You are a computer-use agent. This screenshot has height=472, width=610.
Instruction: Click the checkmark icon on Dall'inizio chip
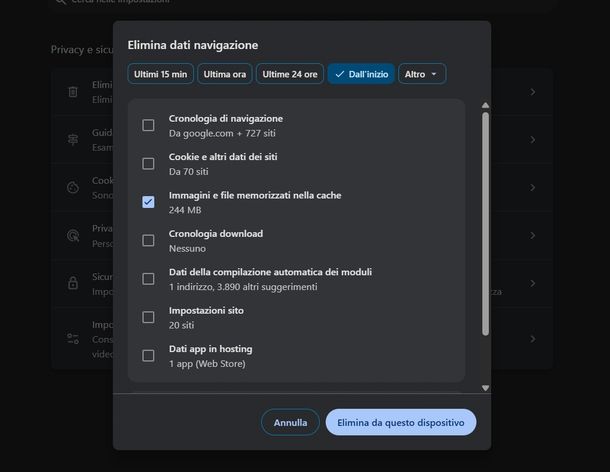coord(340,74)
